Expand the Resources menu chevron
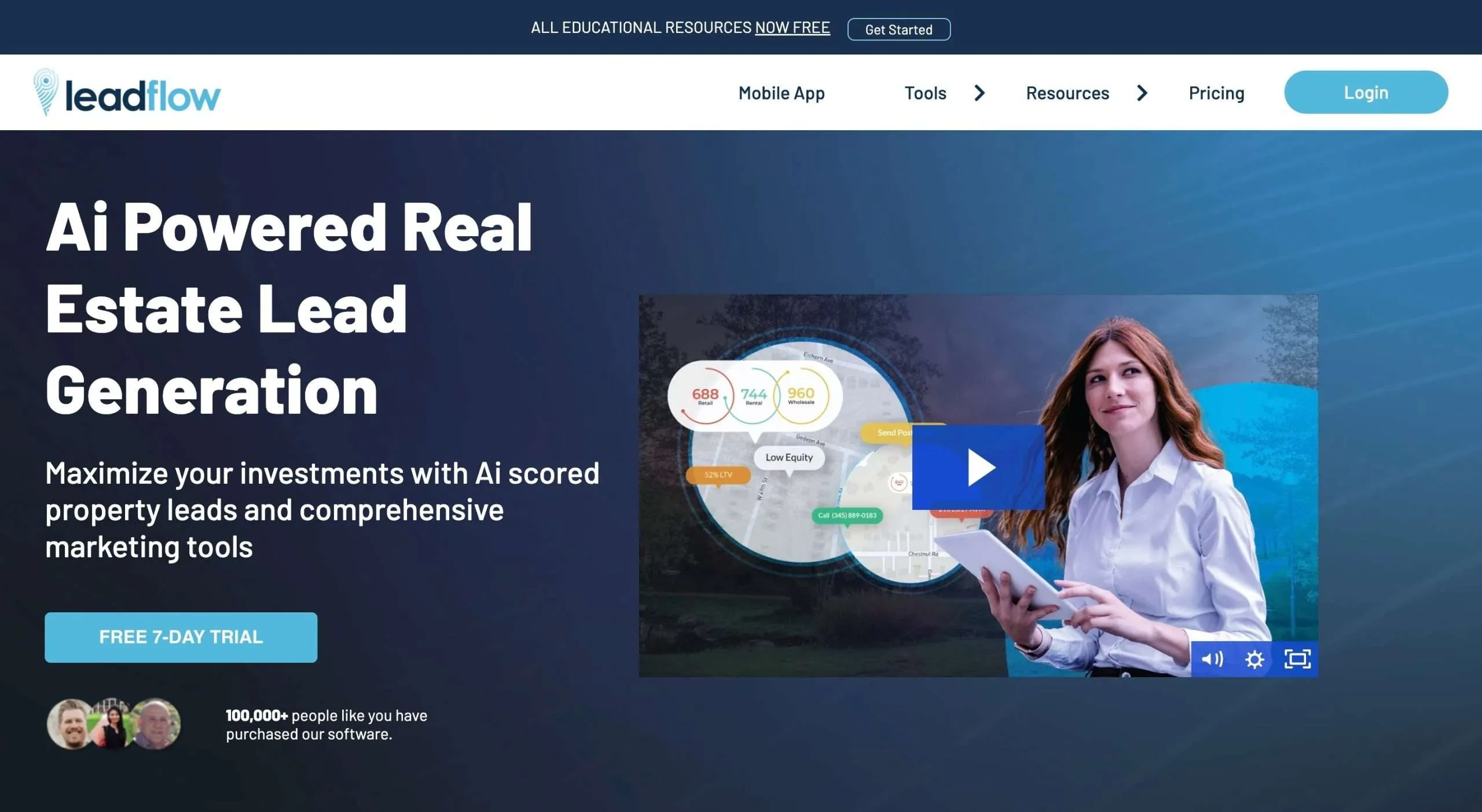This screenshot has width=1482, height=812. tap(1142, 93)
